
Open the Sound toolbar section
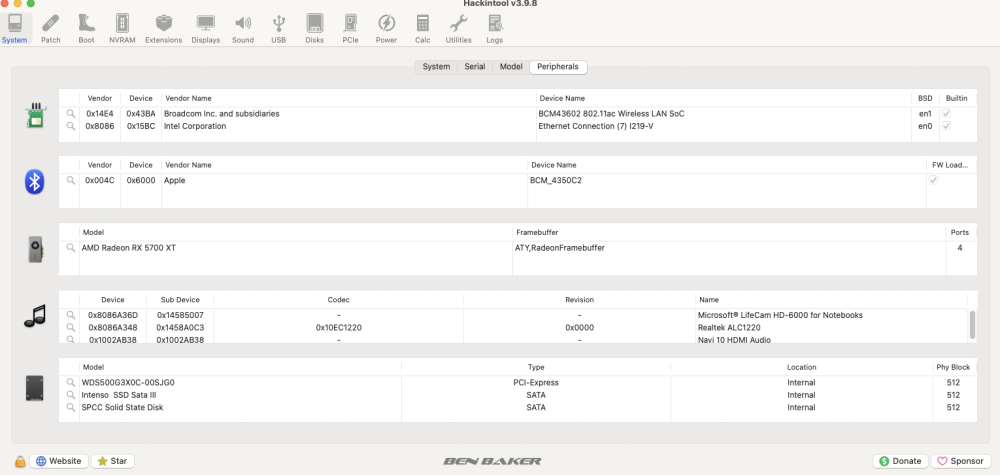coord(243,29)
